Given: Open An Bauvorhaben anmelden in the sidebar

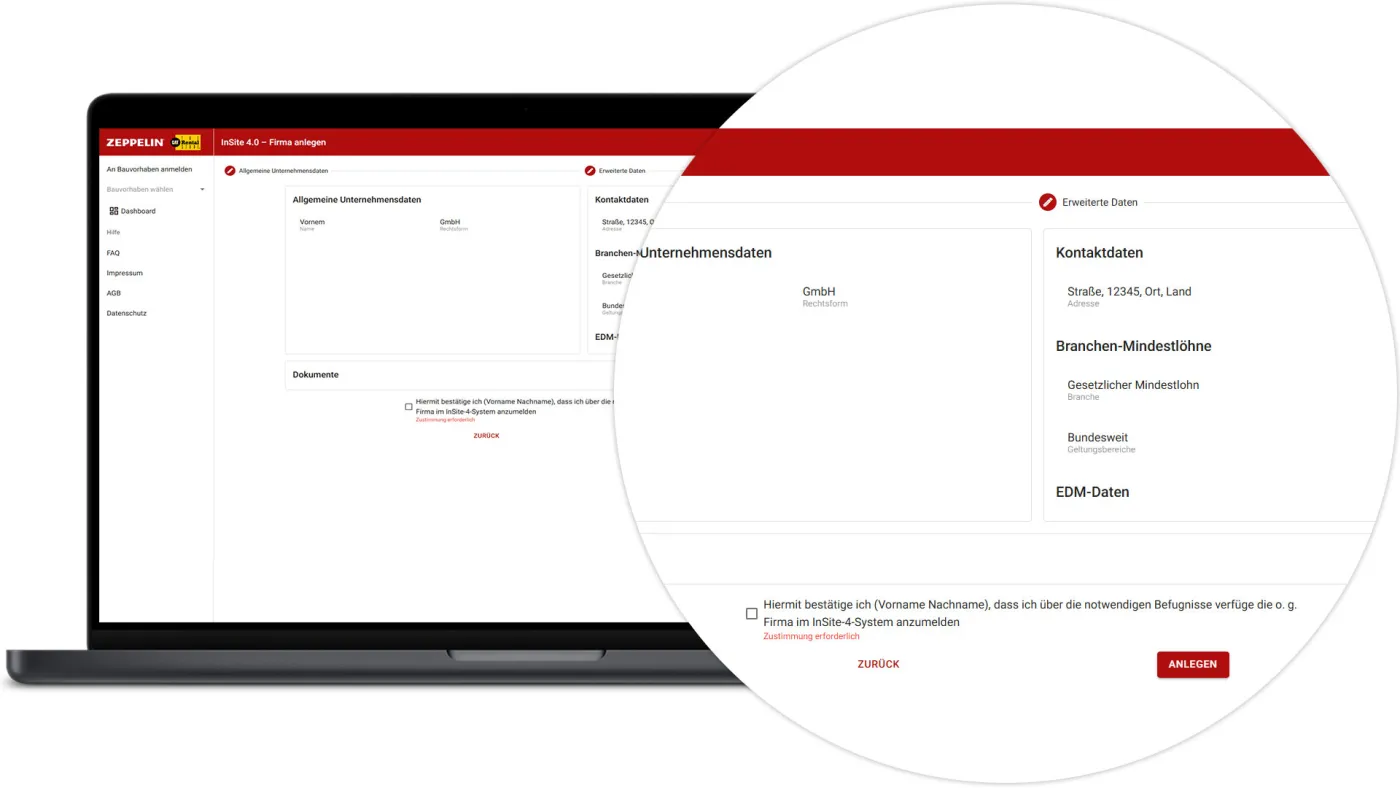Looking at the screenshot, I should point(149,169).
